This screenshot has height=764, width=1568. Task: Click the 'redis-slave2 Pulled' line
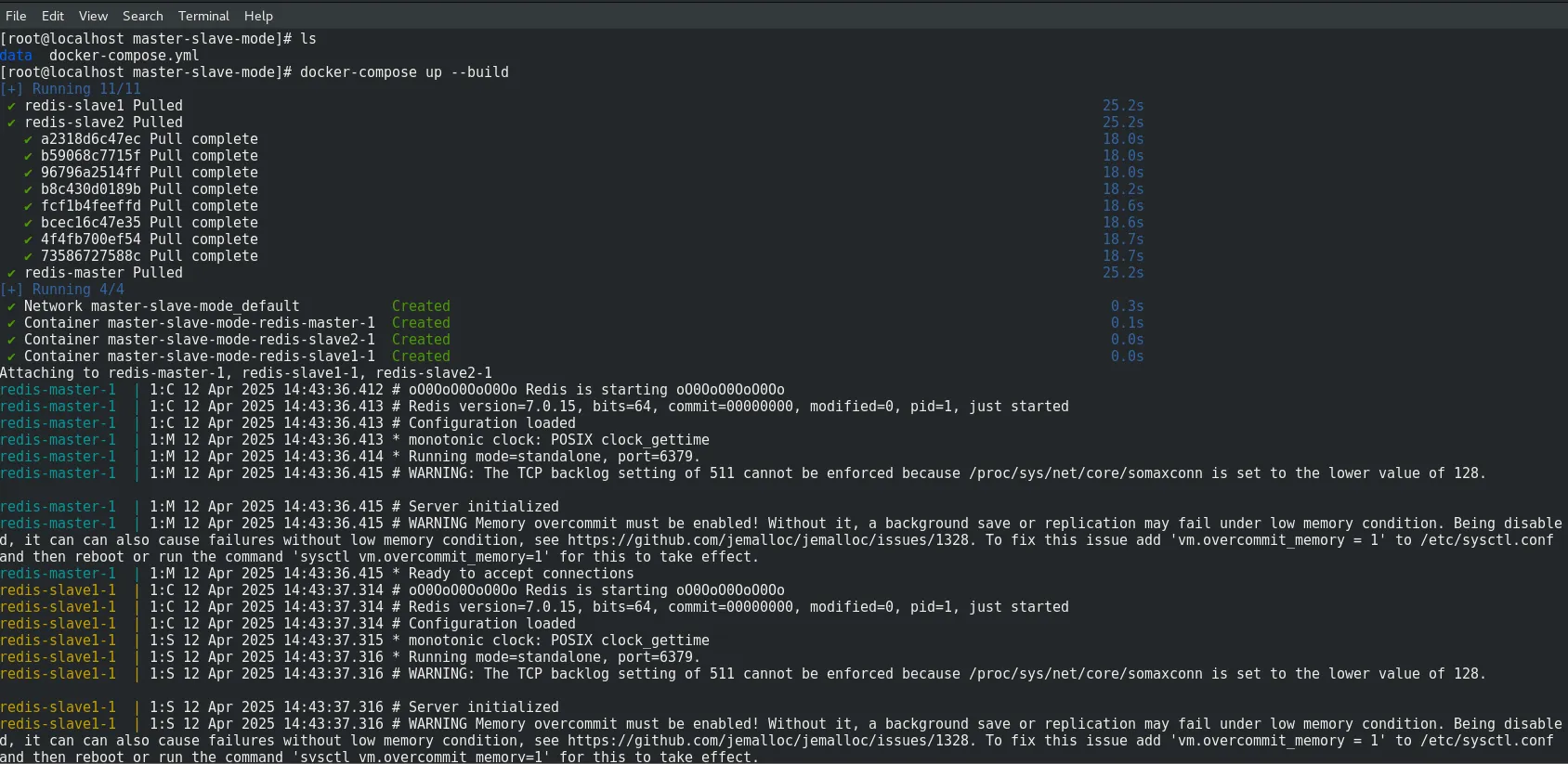(x=95, y=123)
